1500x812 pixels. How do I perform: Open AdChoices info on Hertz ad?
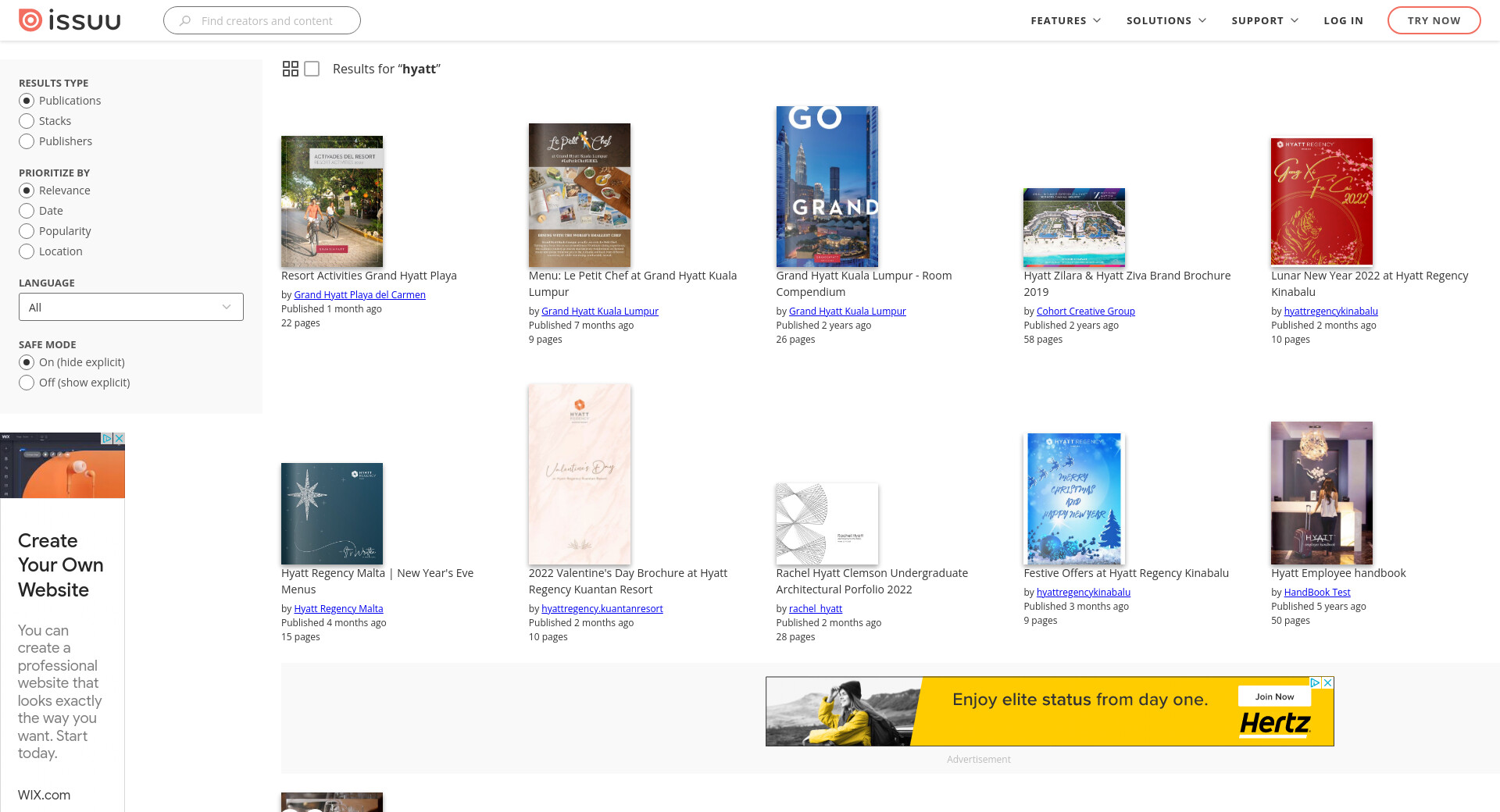[x=1315, y=682]
